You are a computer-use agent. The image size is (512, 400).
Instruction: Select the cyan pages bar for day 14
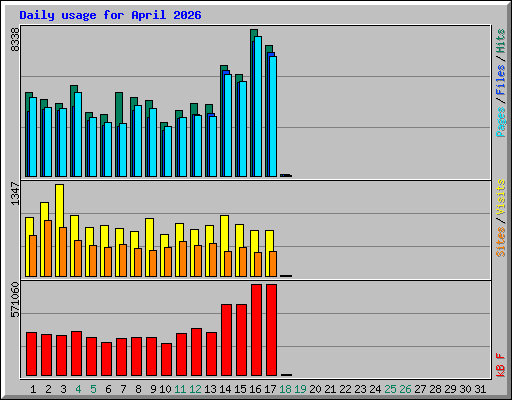click(228, 125)
